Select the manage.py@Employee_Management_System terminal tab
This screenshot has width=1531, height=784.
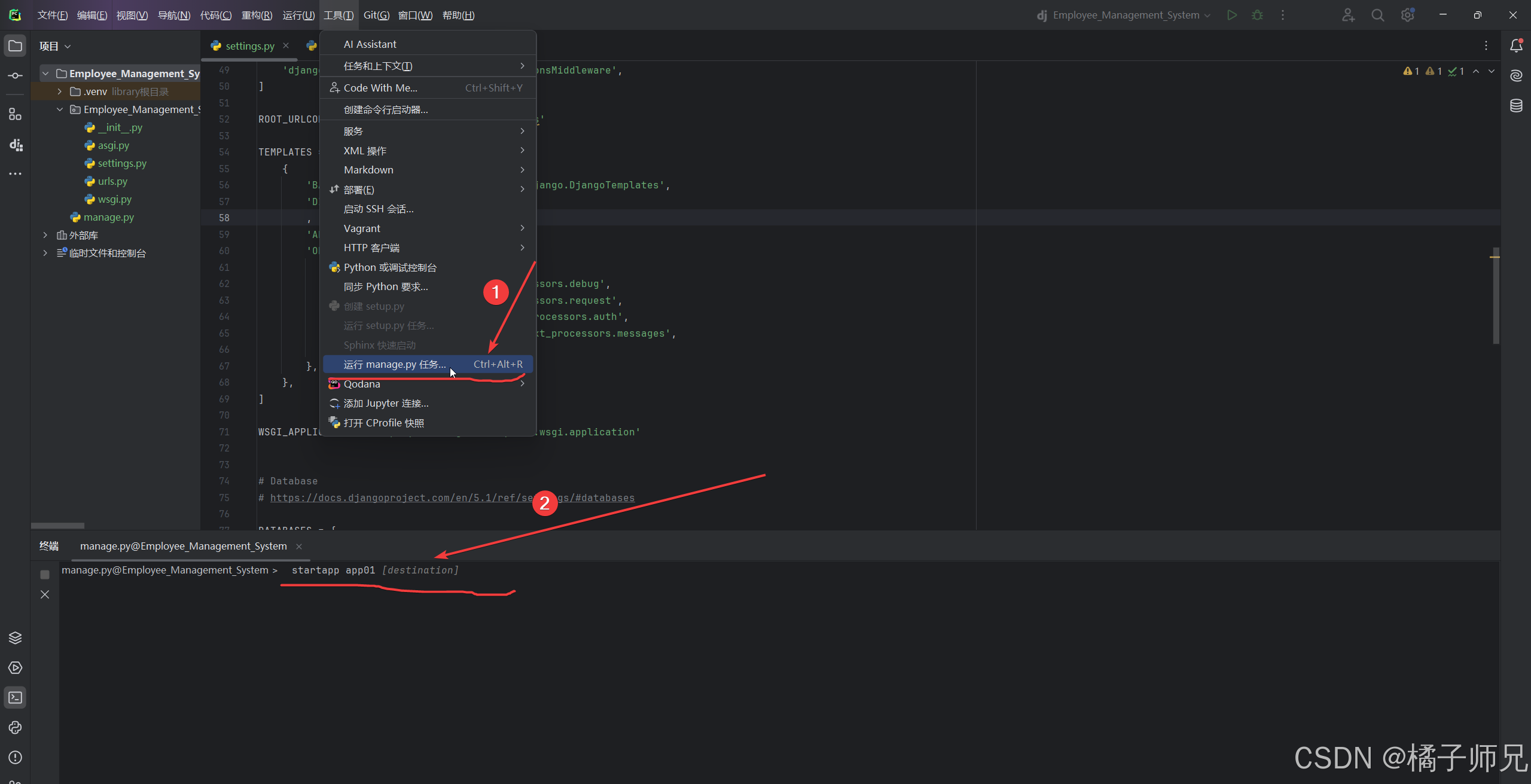click(x=183, y=546)
